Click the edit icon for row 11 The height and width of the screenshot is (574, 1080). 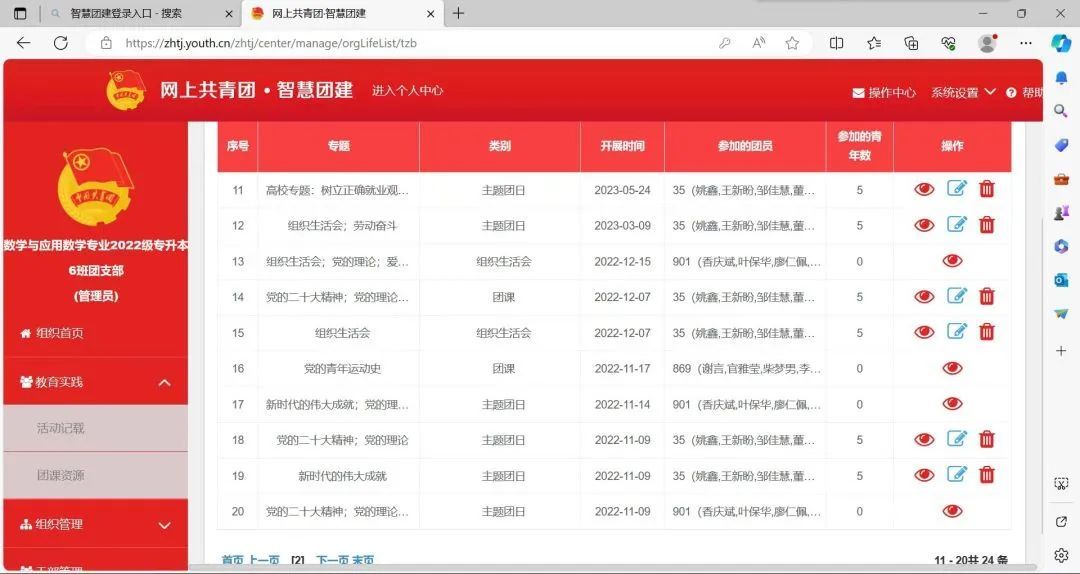(957, 189)
